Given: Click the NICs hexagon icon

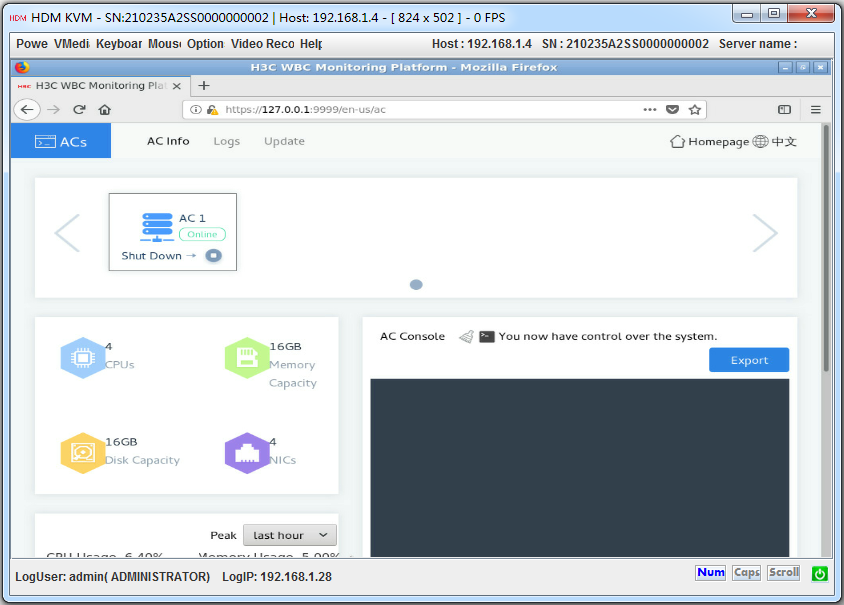Looking at the screenshot, I should 247,453.
